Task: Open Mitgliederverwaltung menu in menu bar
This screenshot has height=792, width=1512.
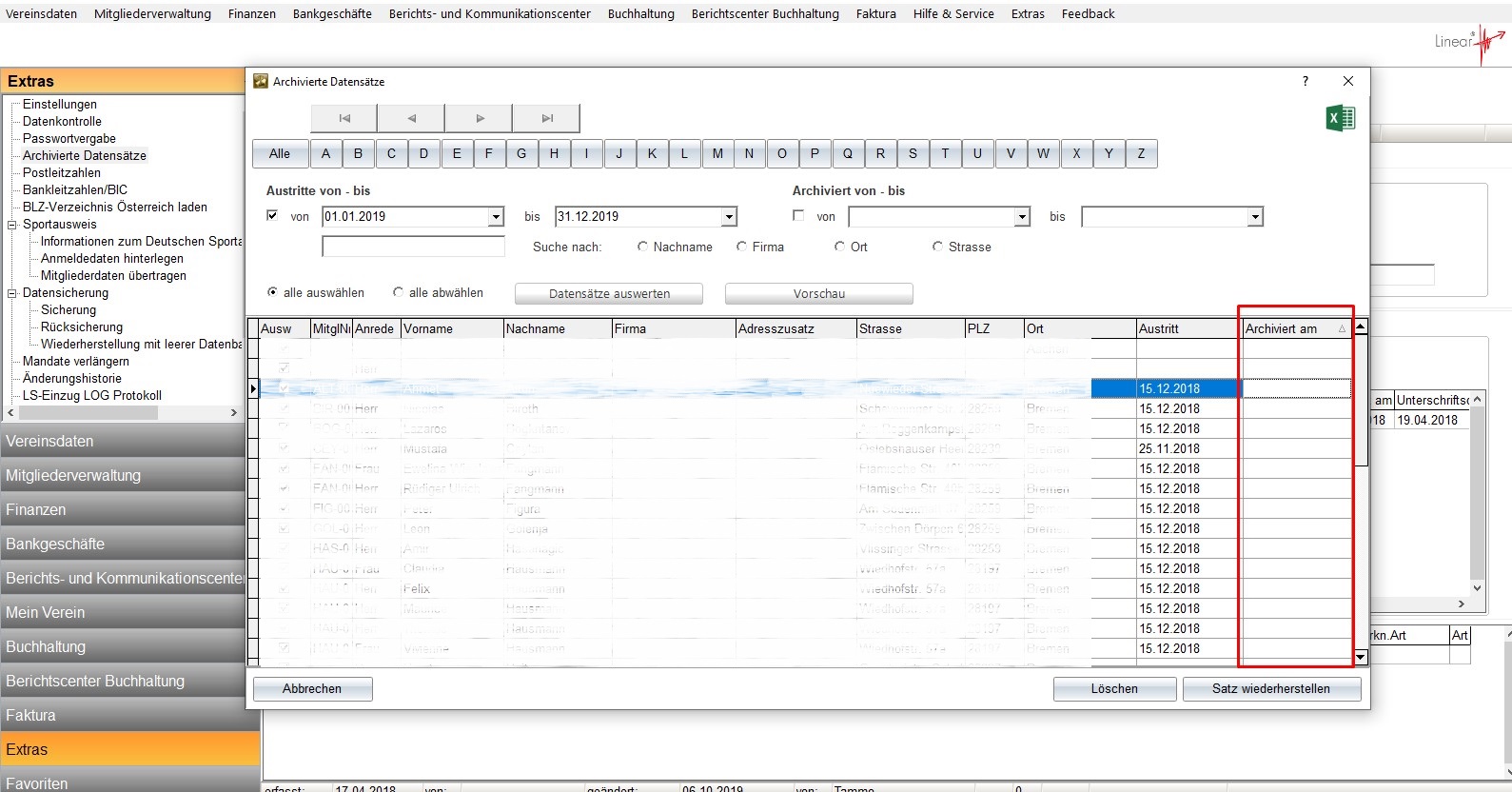Action: coord(152,13)
